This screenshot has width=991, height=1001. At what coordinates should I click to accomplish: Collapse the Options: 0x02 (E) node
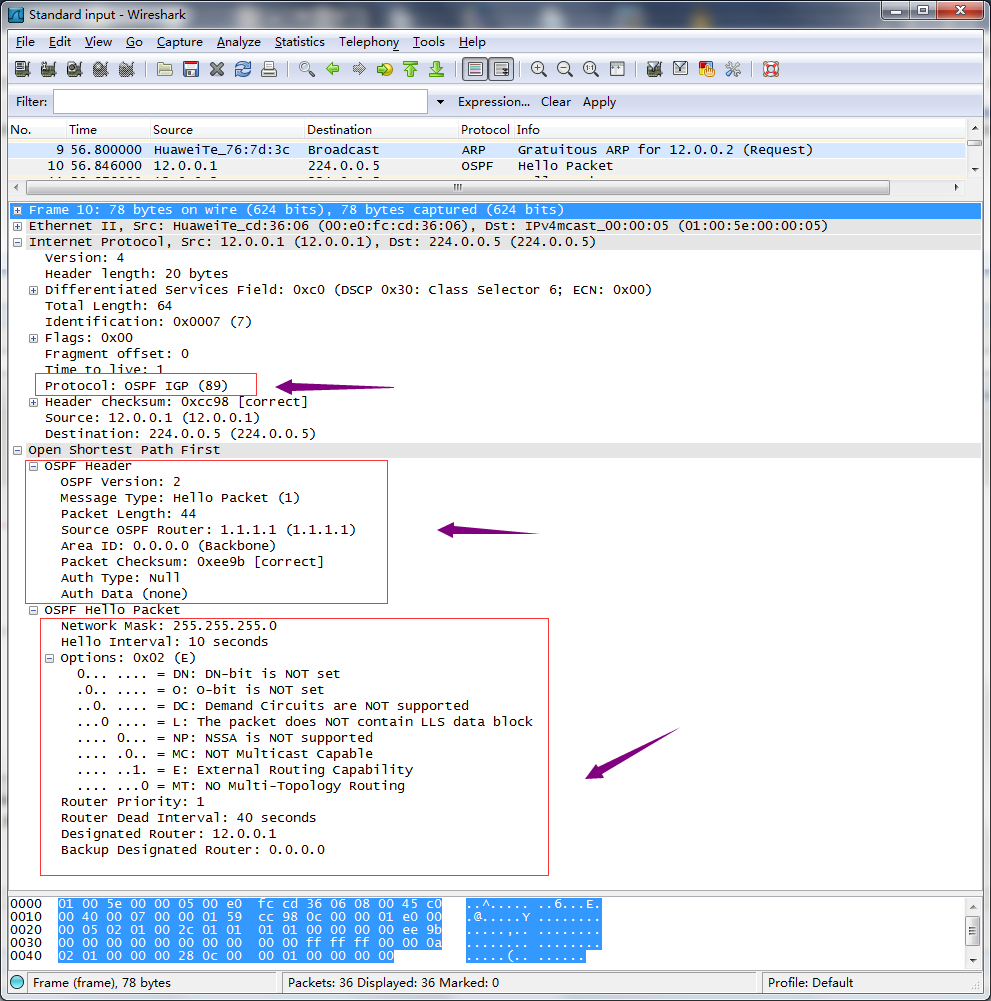coord(50,658)
